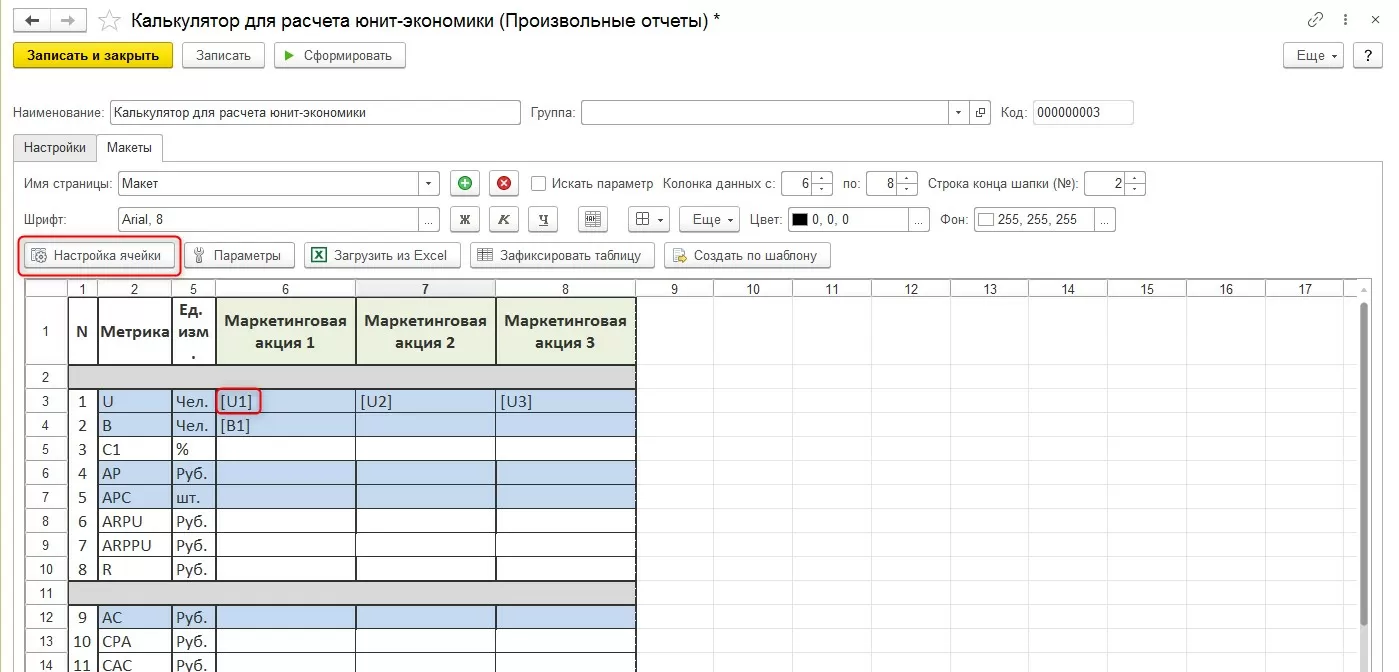Select header cell Маркетинговая акция 3

[566, 331]
